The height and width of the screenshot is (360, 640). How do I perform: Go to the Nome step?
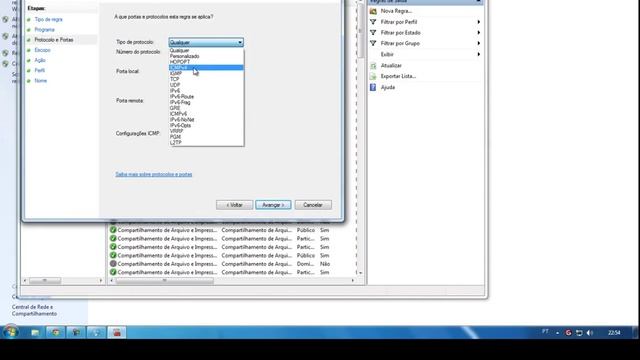(x=40, y=81)
